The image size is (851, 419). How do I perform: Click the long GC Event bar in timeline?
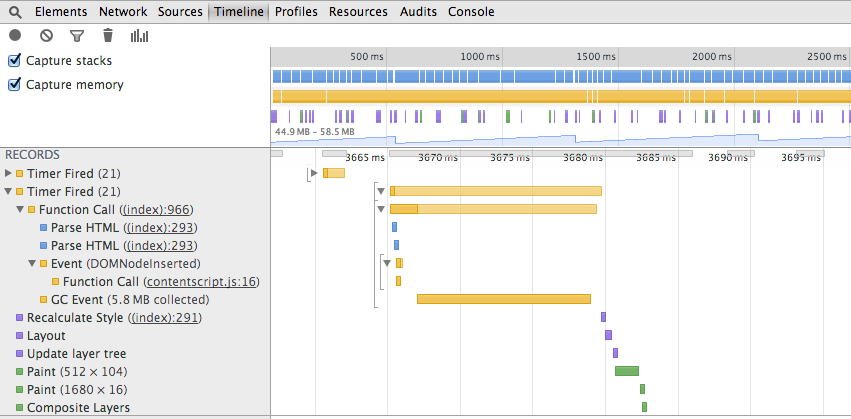coord(503,299)
